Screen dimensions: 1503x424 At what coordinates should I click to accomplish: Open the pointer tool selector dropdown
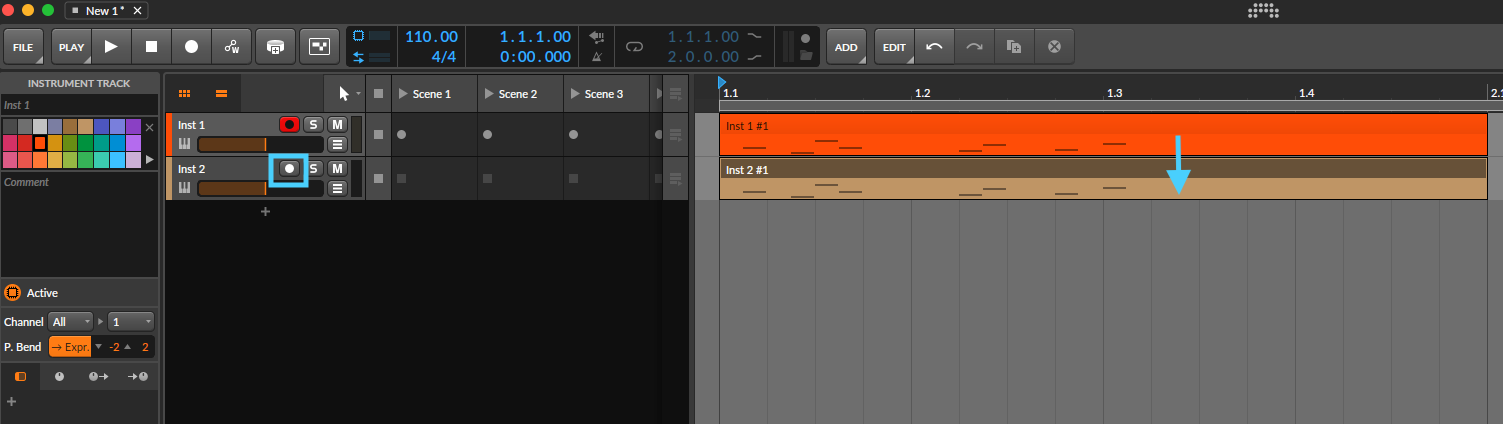[x=345, y=94]
